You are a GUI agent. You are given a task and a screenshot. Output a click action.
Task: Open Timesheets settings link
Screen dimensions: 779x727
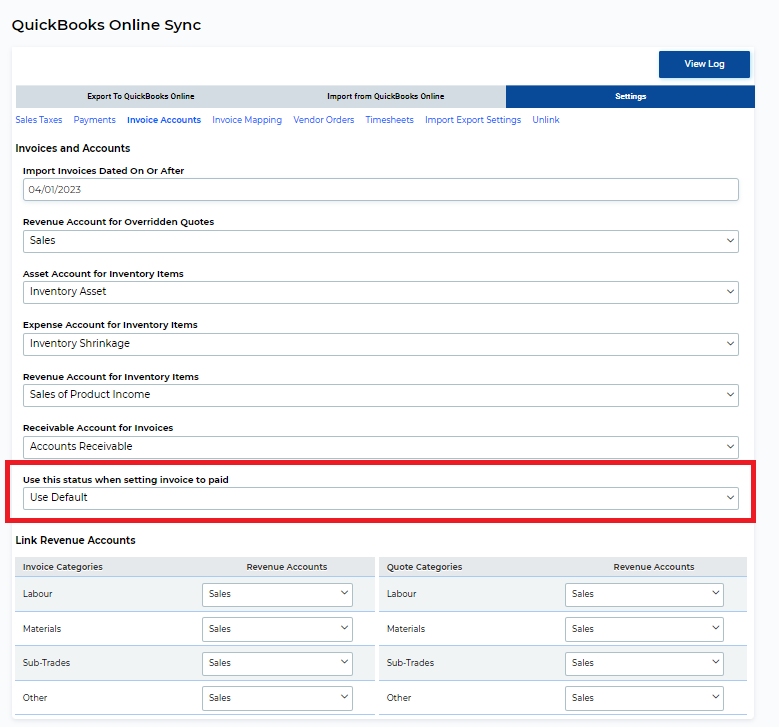pos(390,120)
